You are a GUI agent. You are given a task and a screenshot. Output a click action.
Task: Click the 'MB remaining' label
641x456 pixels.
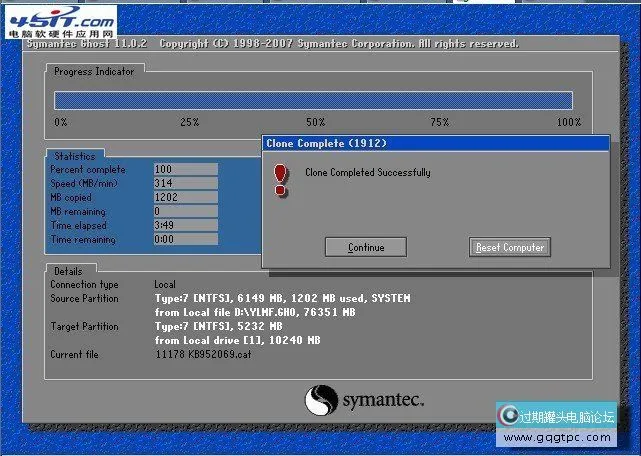click(x=78, y=211)
